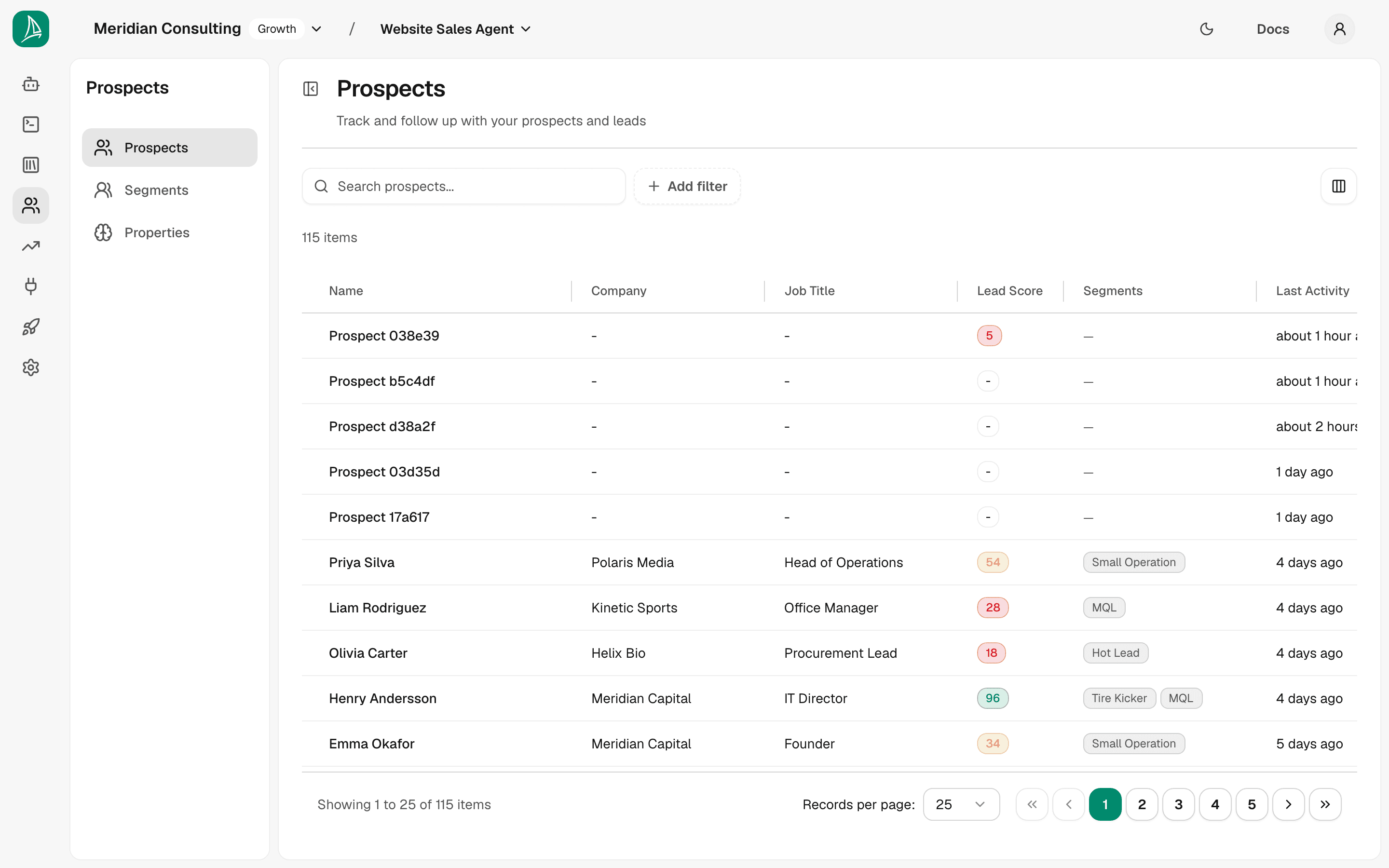The image size is (1389, 868).
Task: Jump to the last page
Action: point(1325,804)
